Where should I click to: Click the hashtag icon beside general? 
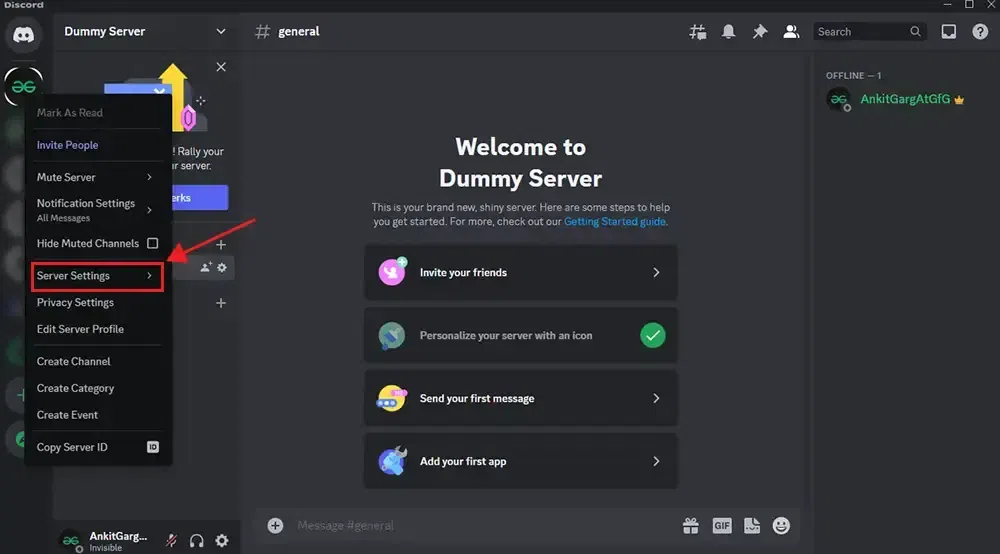(x=262, y=31)
